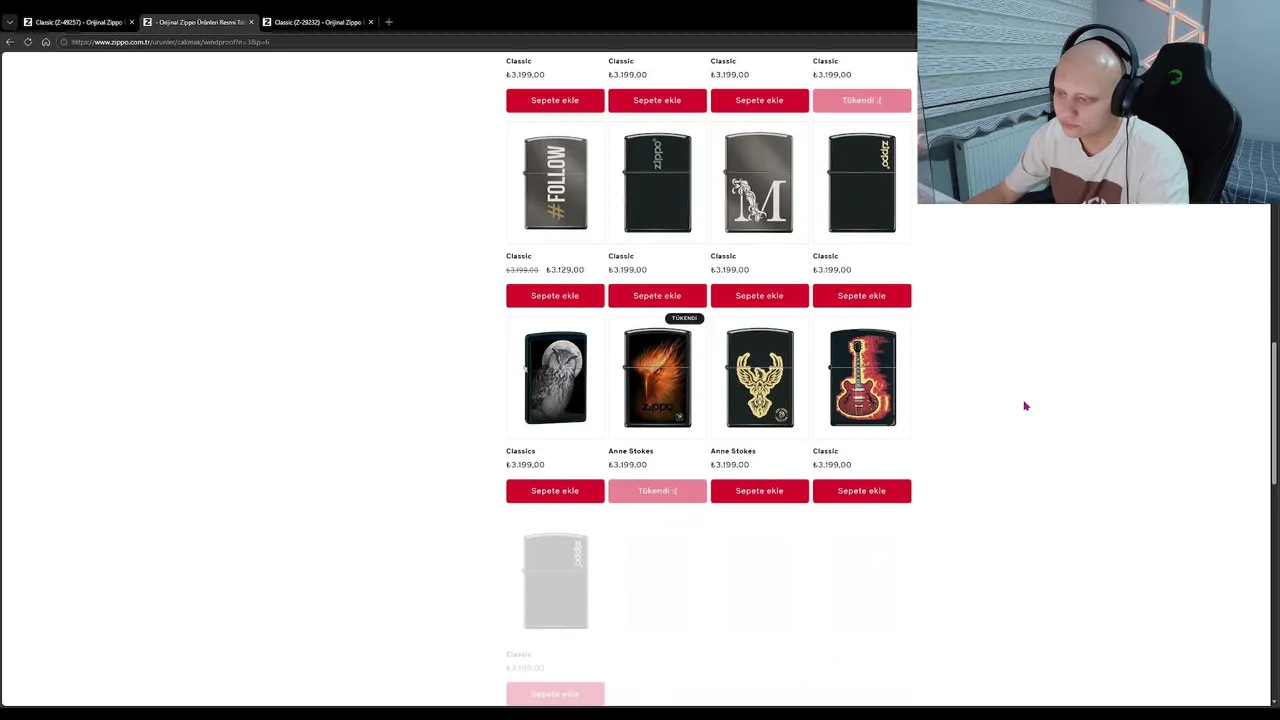This screenshot has width=1280, height=720.
Task: Click the page vertical scrollbar thumb
Action: click(x=1274, y=415)
